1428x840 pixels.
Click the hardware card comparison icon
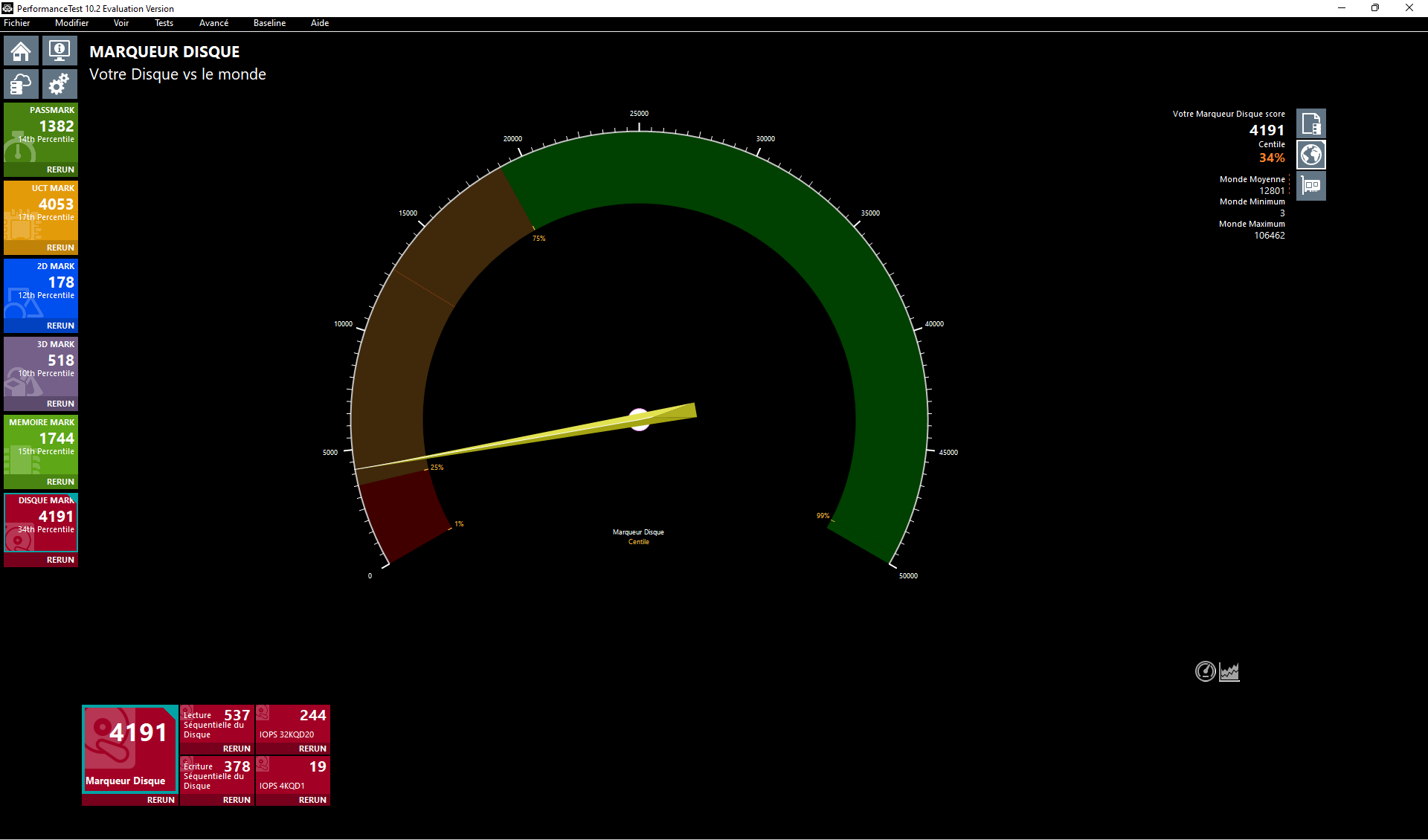1310,186
